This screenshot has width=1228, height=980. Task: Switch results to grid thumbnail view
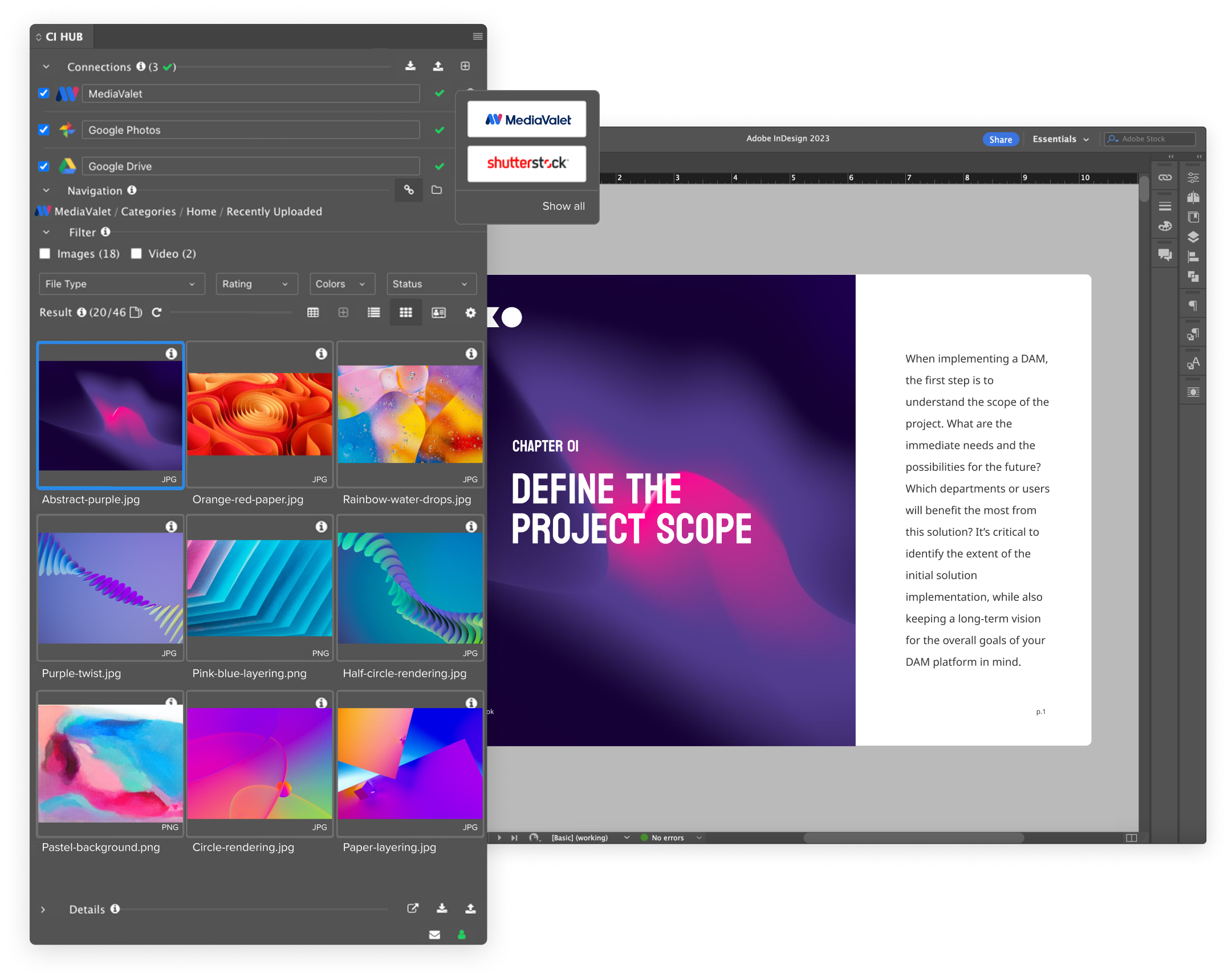click(x=406, y=312)
